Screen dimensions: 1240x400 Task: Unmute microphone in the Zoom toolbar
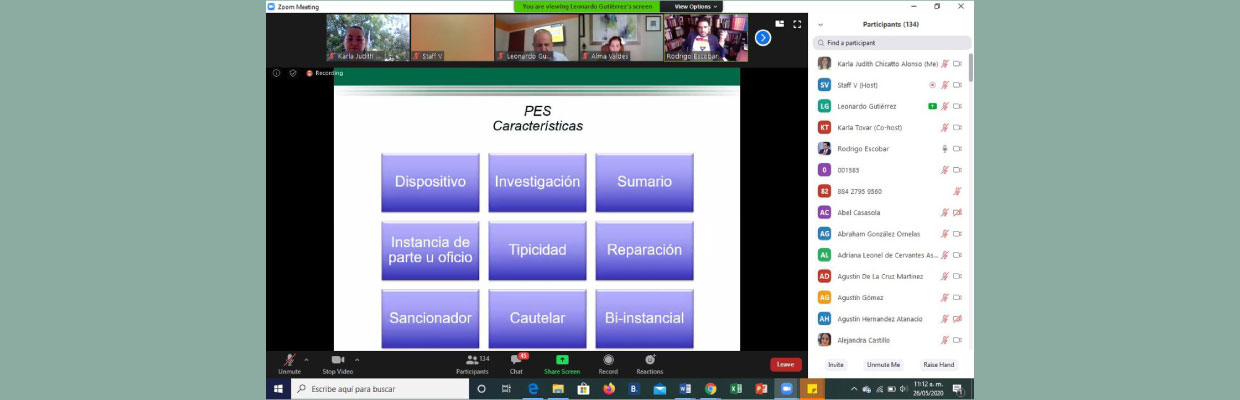coord(289,361)
